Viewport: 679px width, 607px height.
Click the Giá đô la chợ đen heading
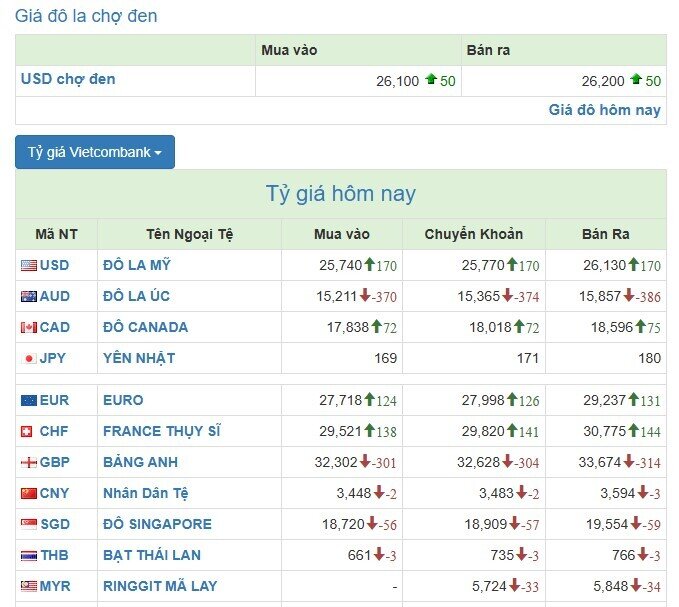click(86, 16)
